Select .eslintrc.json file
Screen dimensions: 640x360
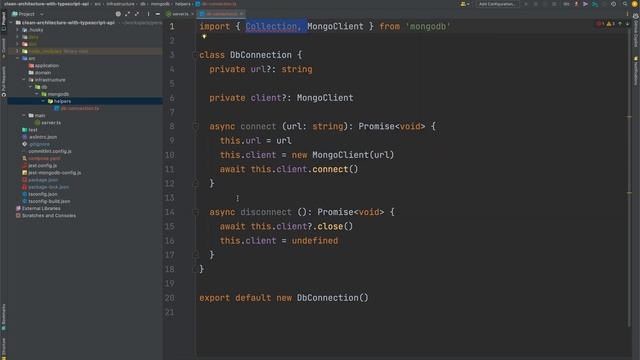tap(42, 137)
